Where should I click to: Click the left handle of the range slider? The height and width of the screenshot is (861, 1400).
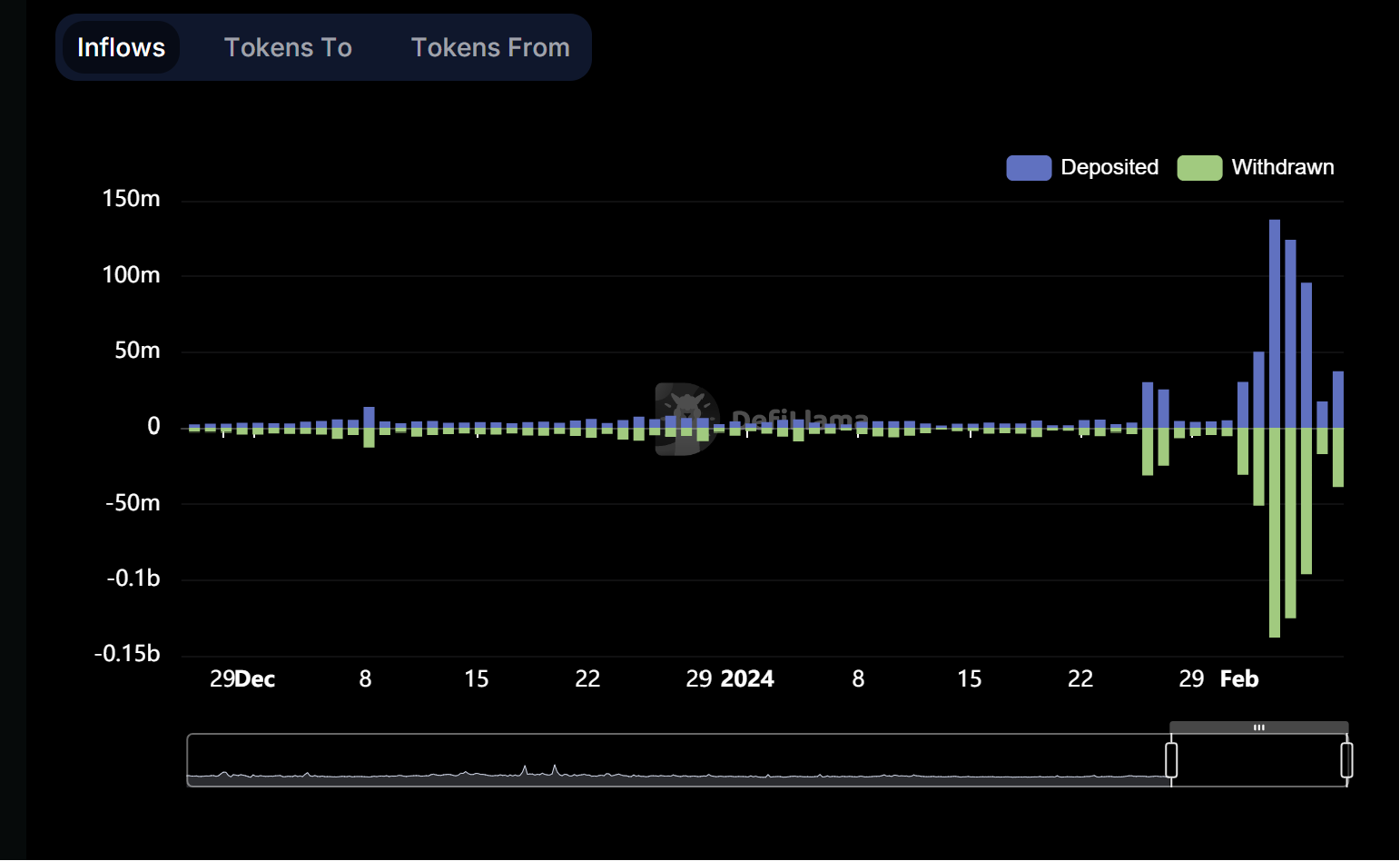pos(1171,760)
